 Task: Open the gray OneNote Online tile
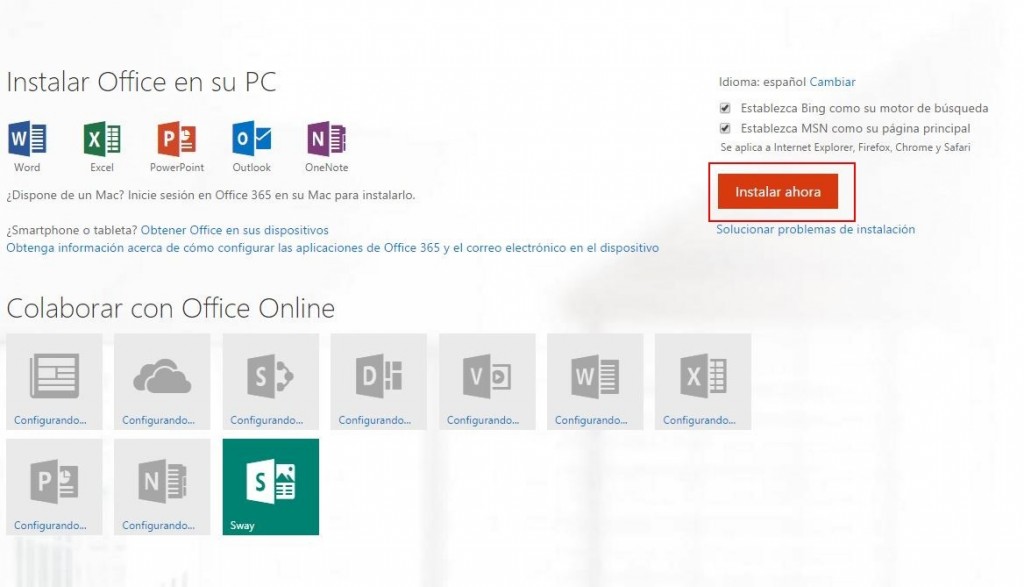tap(162, 486)
